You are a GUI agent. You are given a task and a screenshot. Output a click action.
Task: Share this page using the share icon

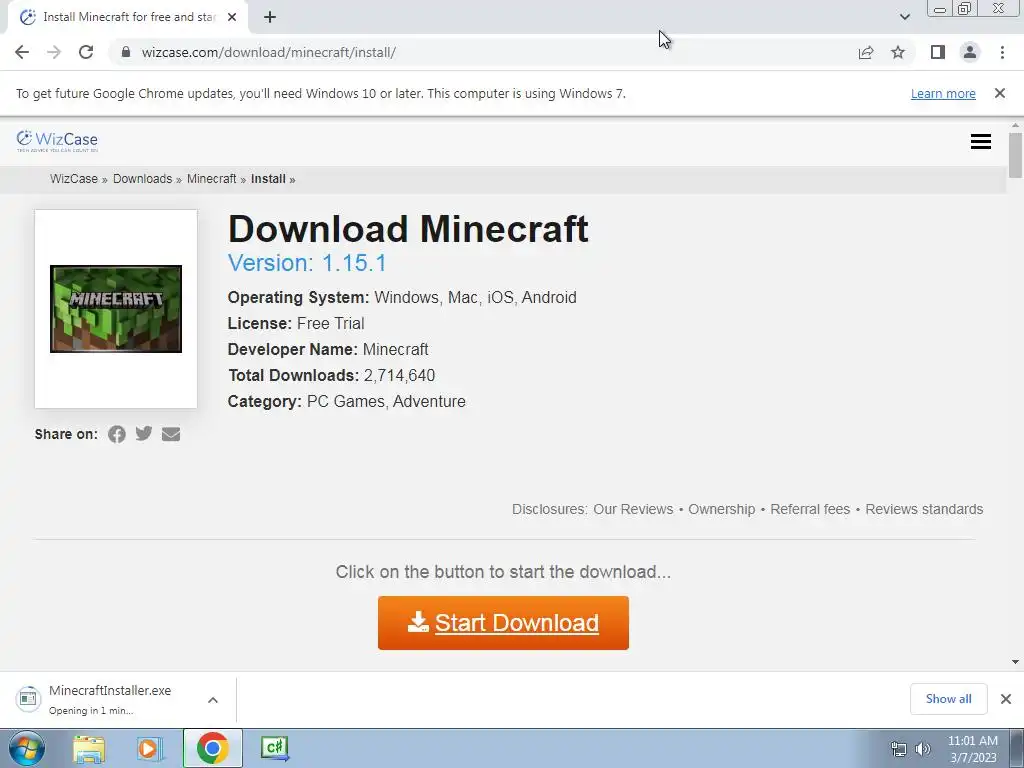click(866, 52)
